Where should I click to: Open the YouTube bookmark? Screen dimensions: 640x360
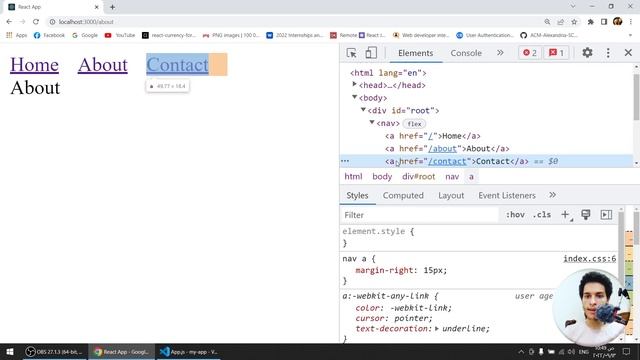[x=120, y=35]
